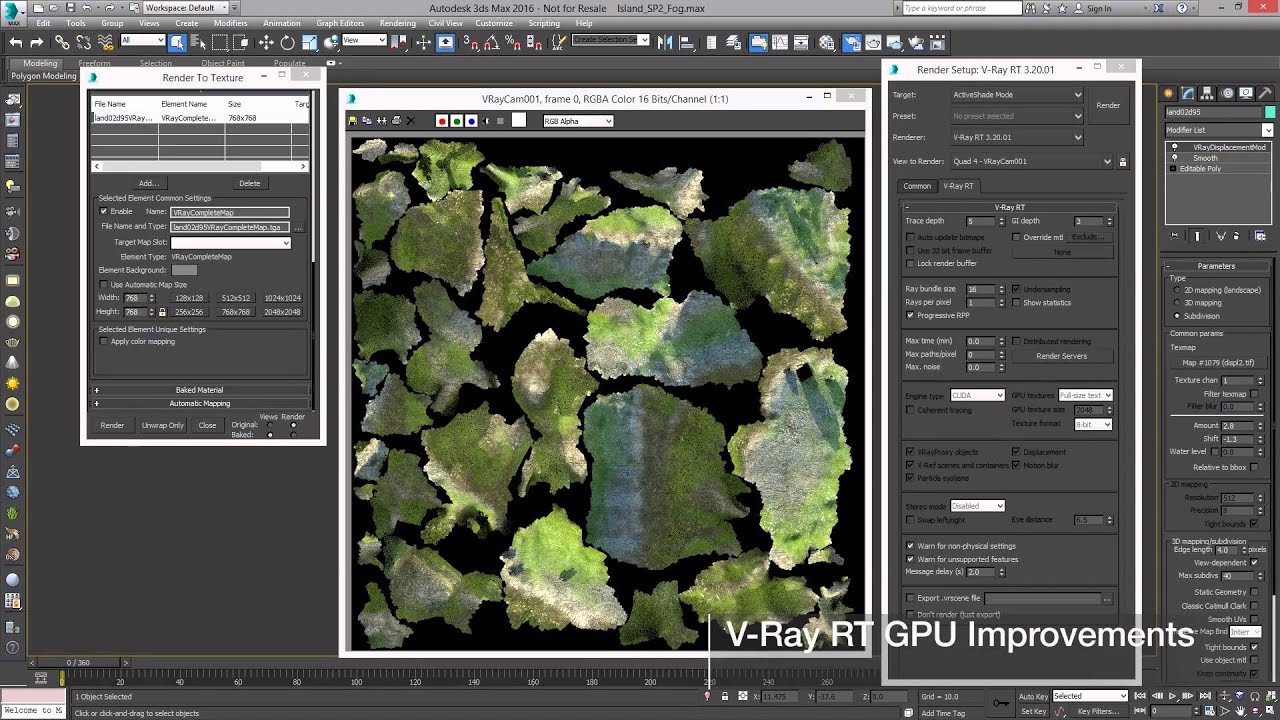Click the Render Servers button
Viewport: 1280px width, 720px height.
coord(1061,356)
